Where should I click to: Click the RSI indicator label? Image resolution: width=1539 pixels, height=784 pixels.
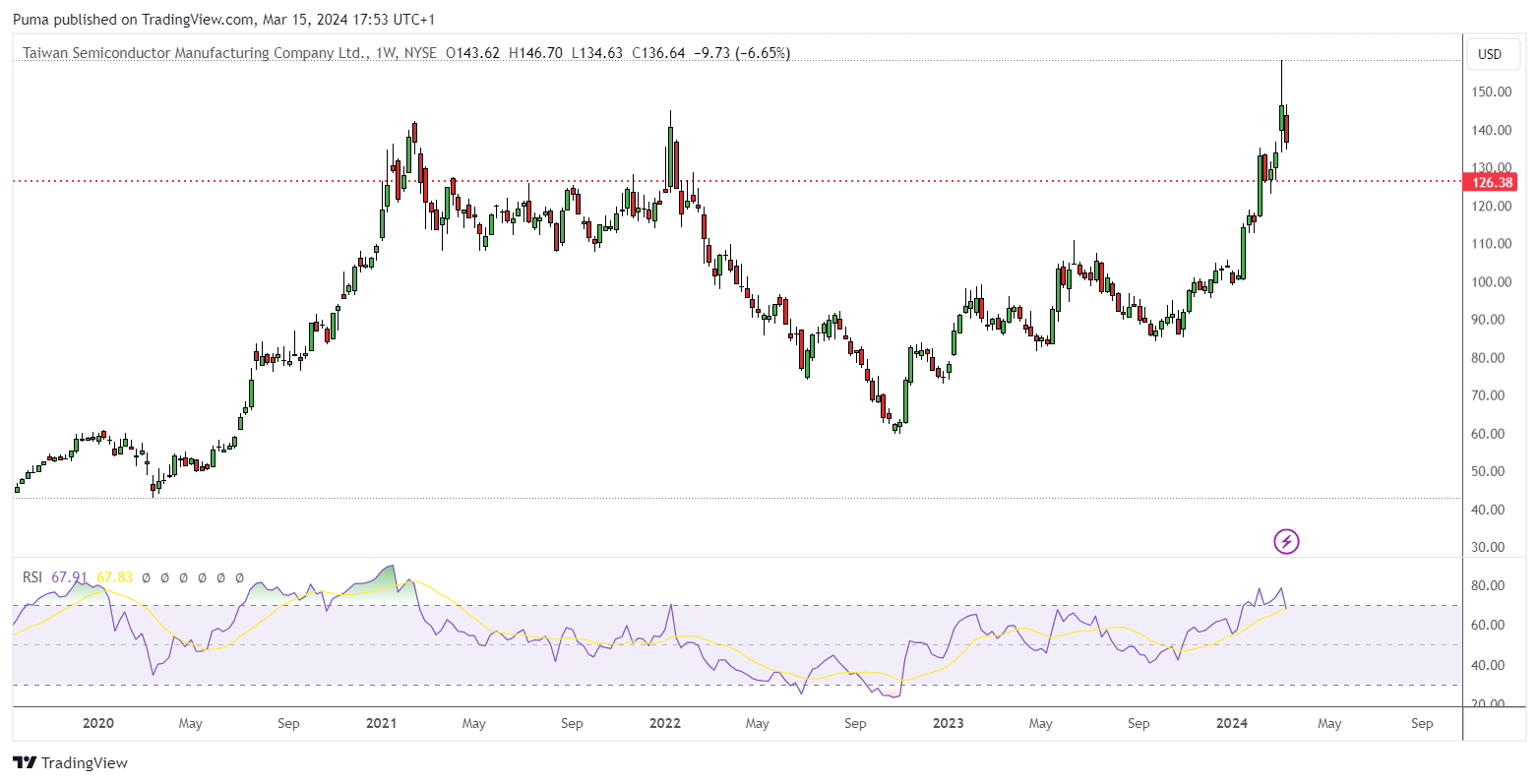click(32, 577)
